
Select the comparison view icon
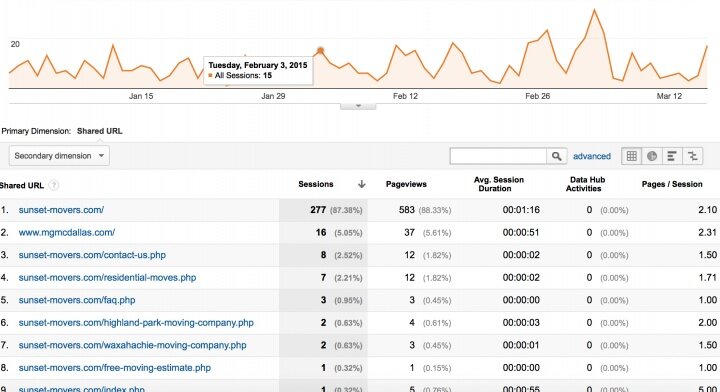coord(692,156)
